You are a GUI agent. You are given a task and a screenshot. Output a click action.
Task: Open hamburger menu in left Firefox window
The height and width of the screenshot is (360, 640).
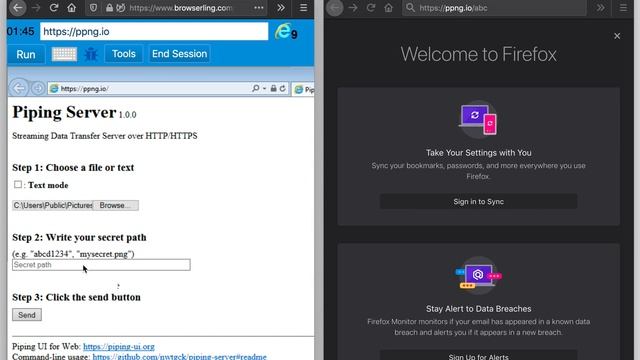(303, 8)
